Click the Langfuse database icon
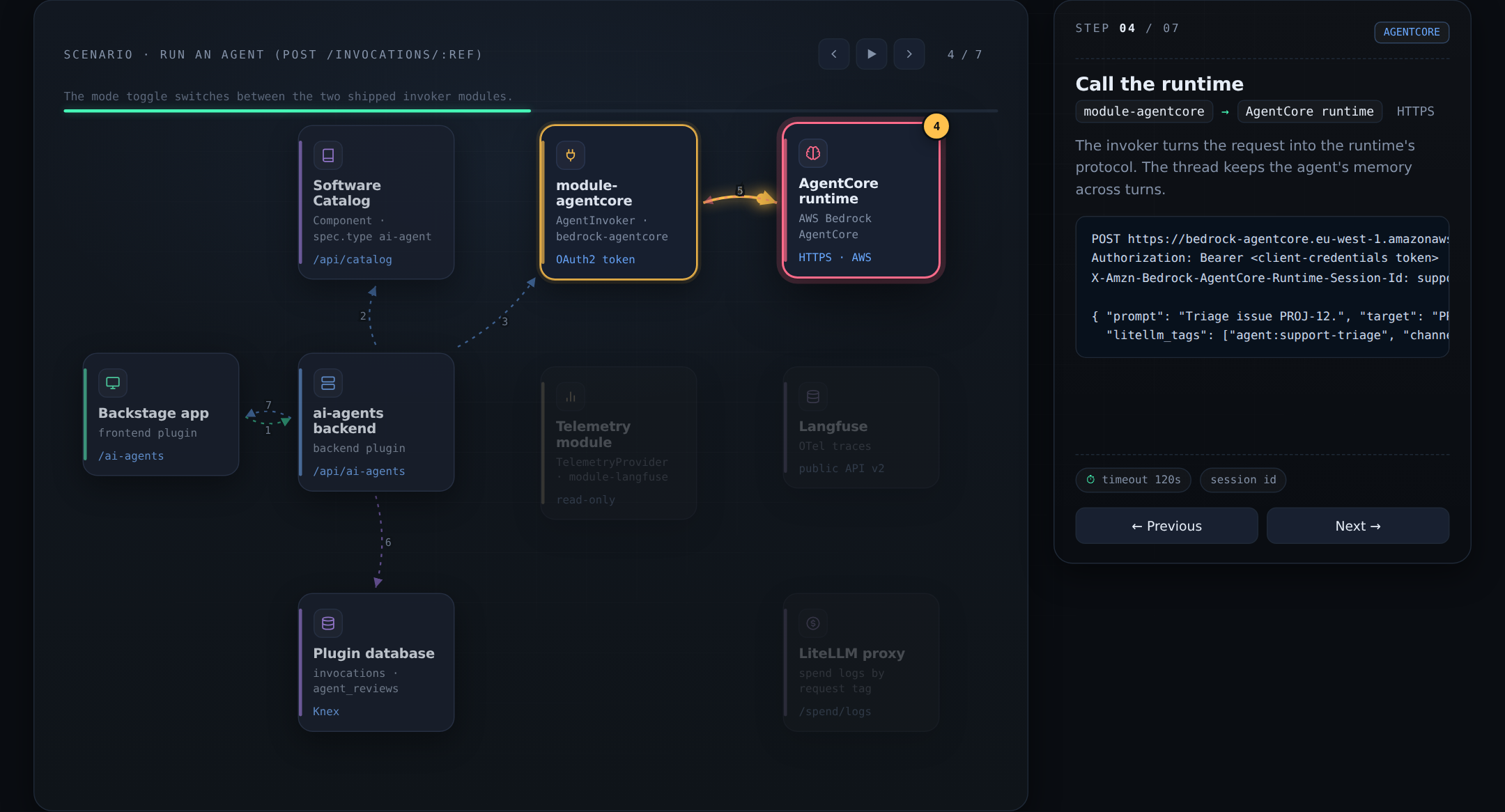This screenshot has width=1505, height=812. click(812, 396)
